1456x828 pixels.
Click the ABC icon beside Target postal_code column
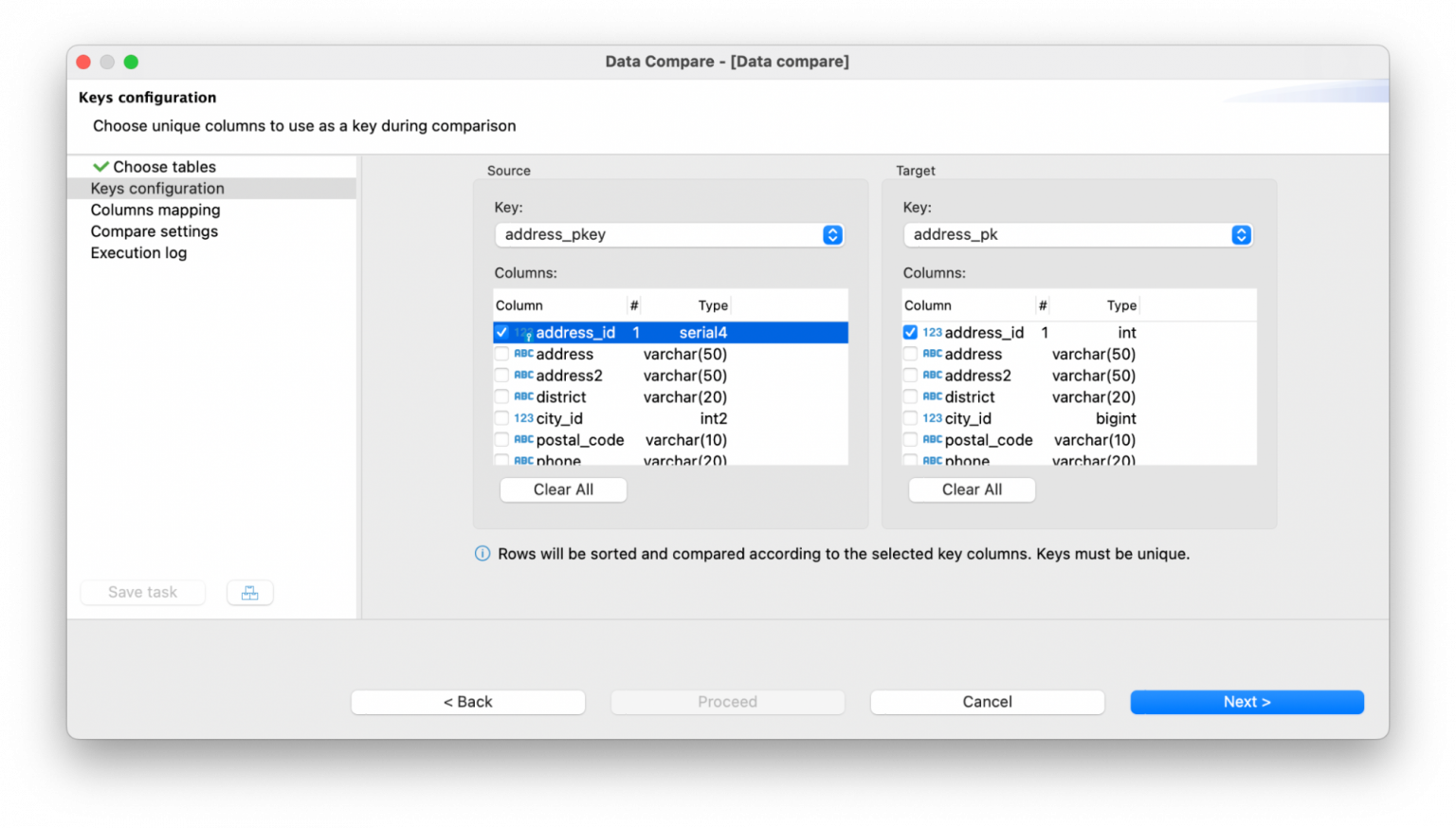tap(934, 440)
